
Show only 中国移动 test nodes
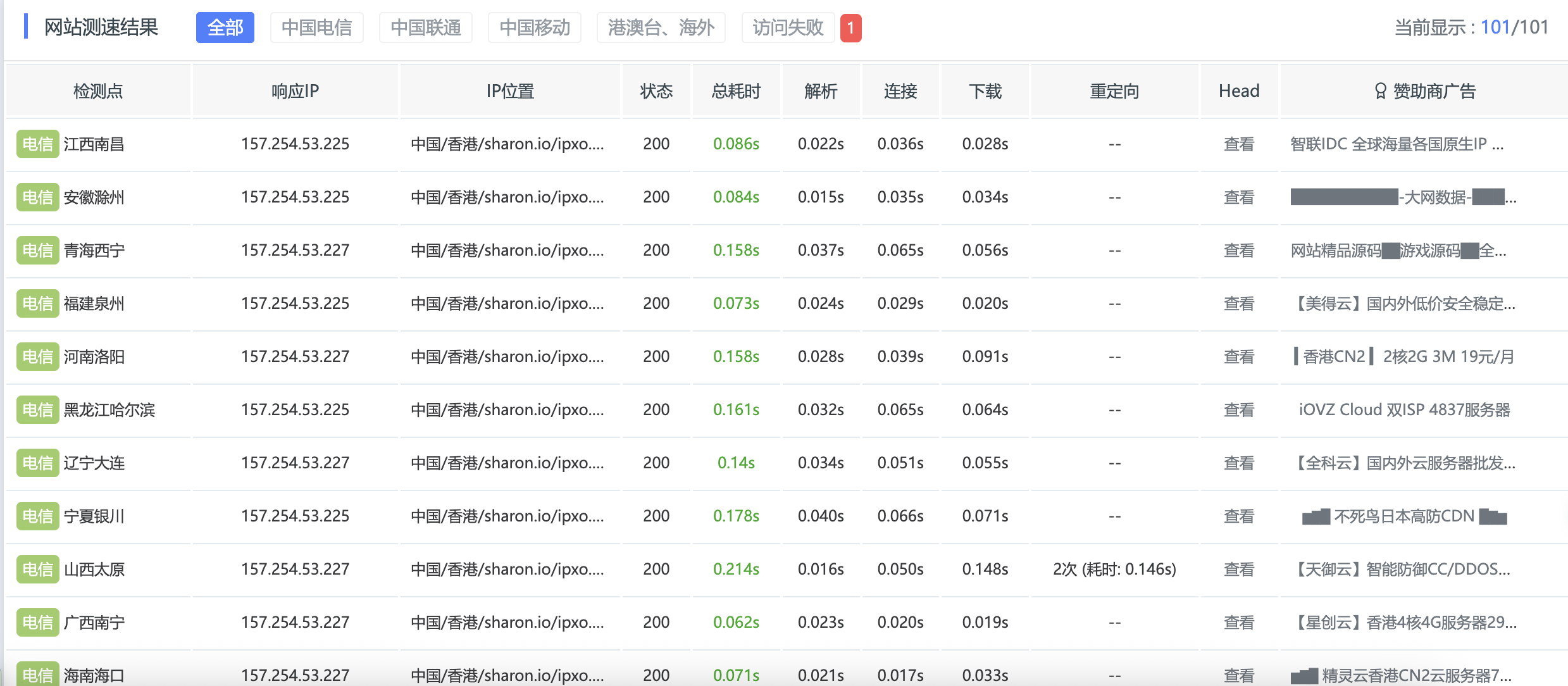click(x=534, y=28)
